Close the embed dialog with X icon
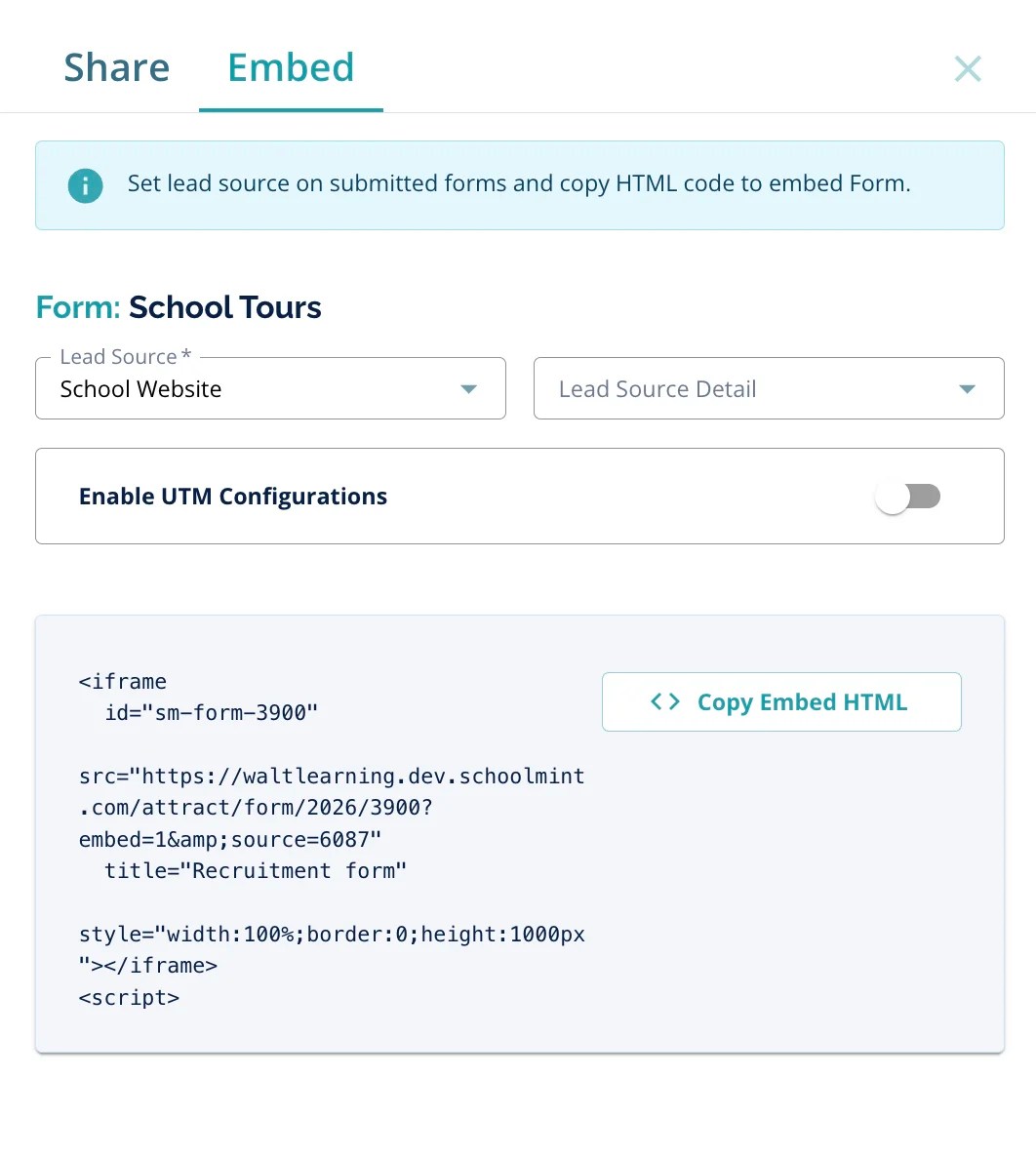Viewport: 1036px width, 1157px height. coord(968,68)
